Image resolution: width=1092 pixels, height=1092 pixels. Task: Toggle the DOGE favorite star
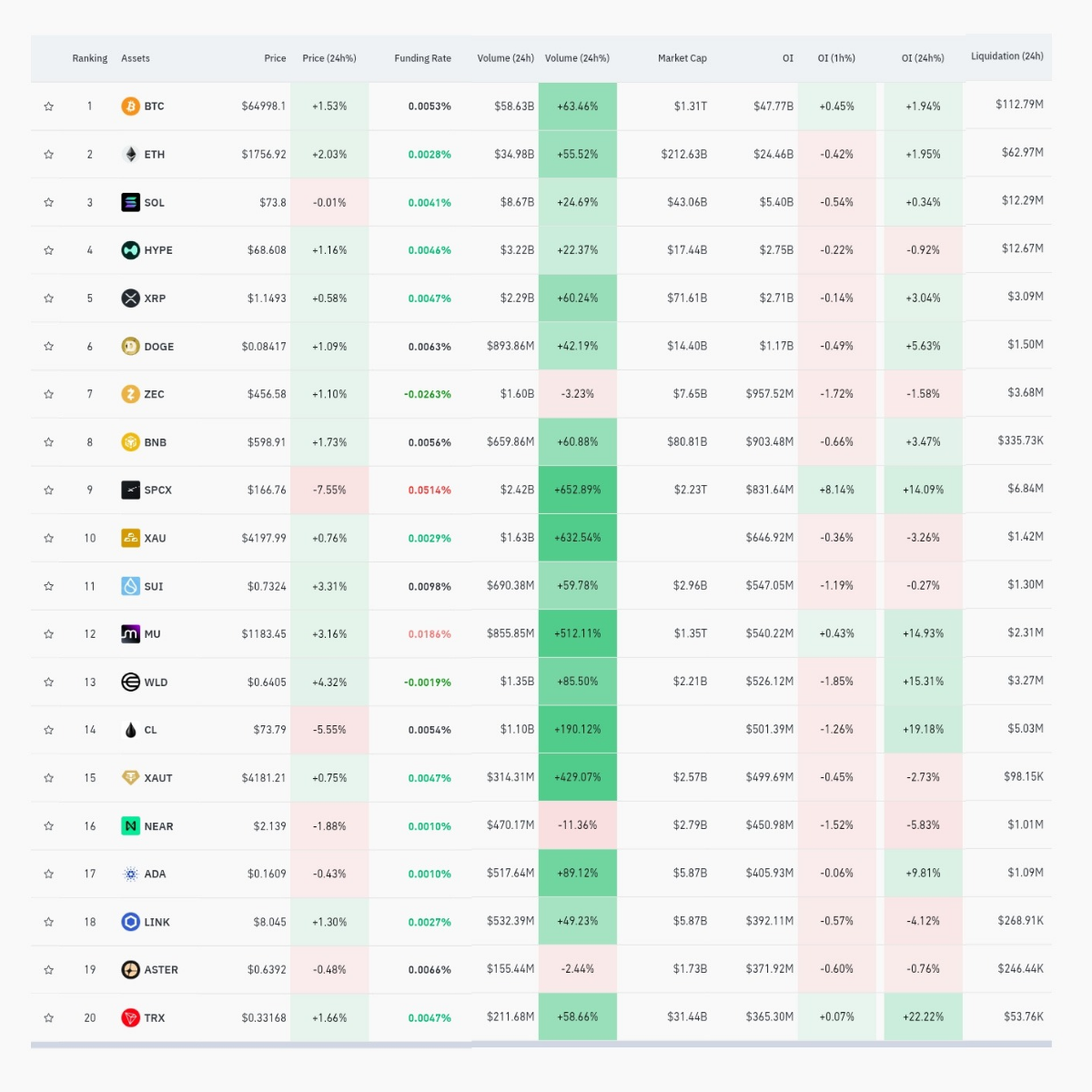48,346
